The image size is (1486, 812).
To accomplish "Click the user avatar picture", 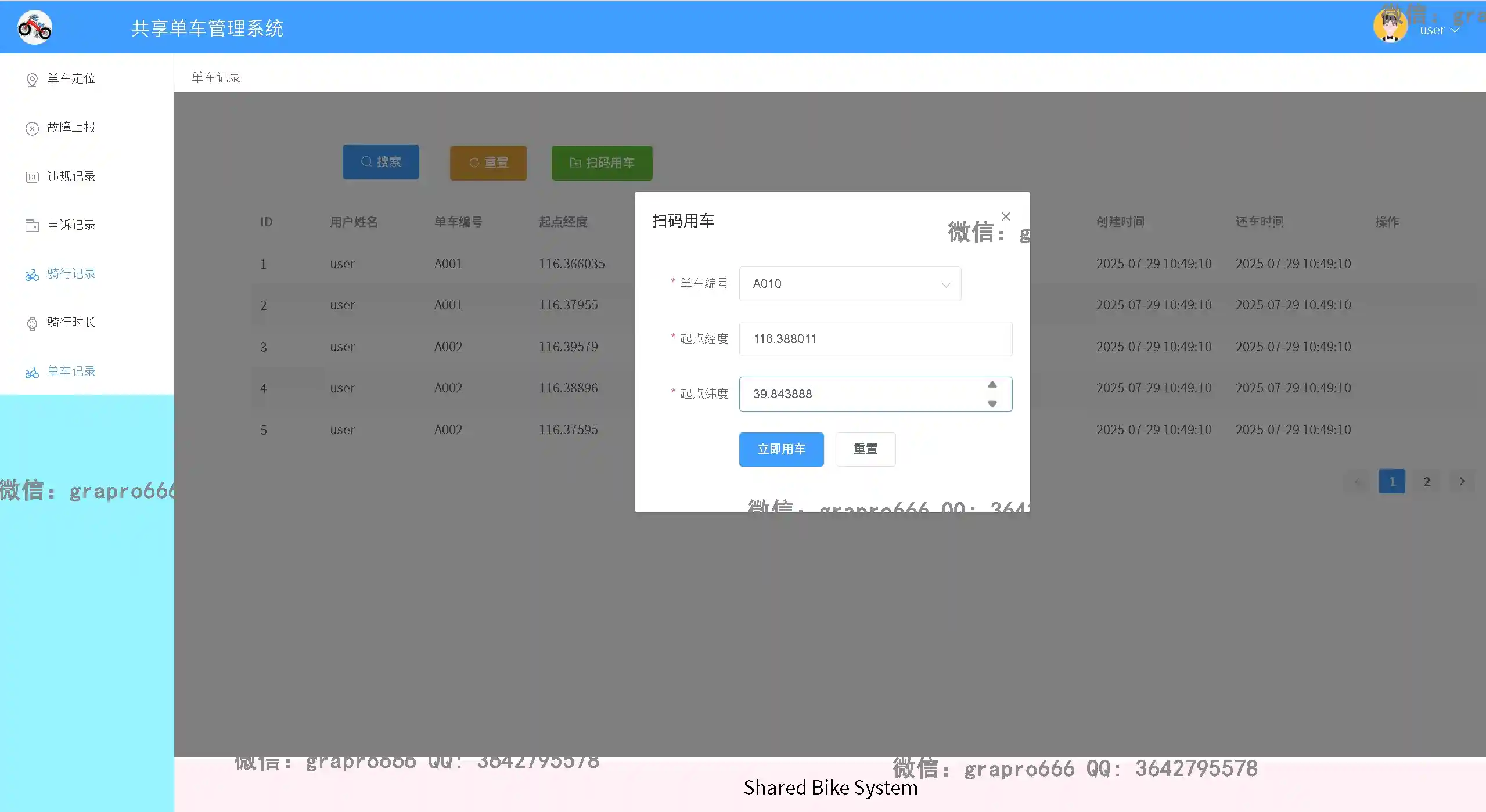I will coord(1390,27).
